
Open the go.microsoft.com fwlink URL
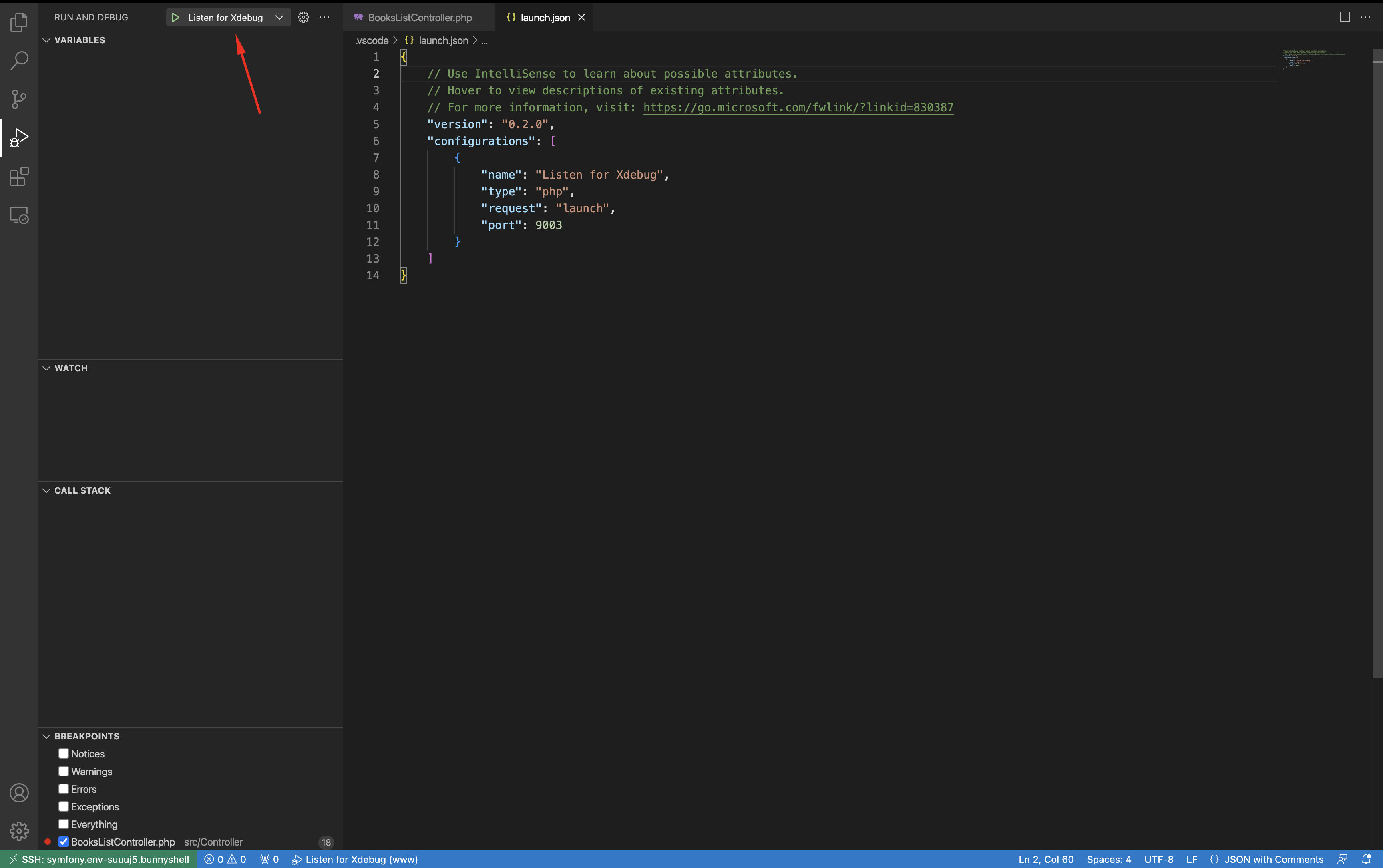click(x=798, y=107)
